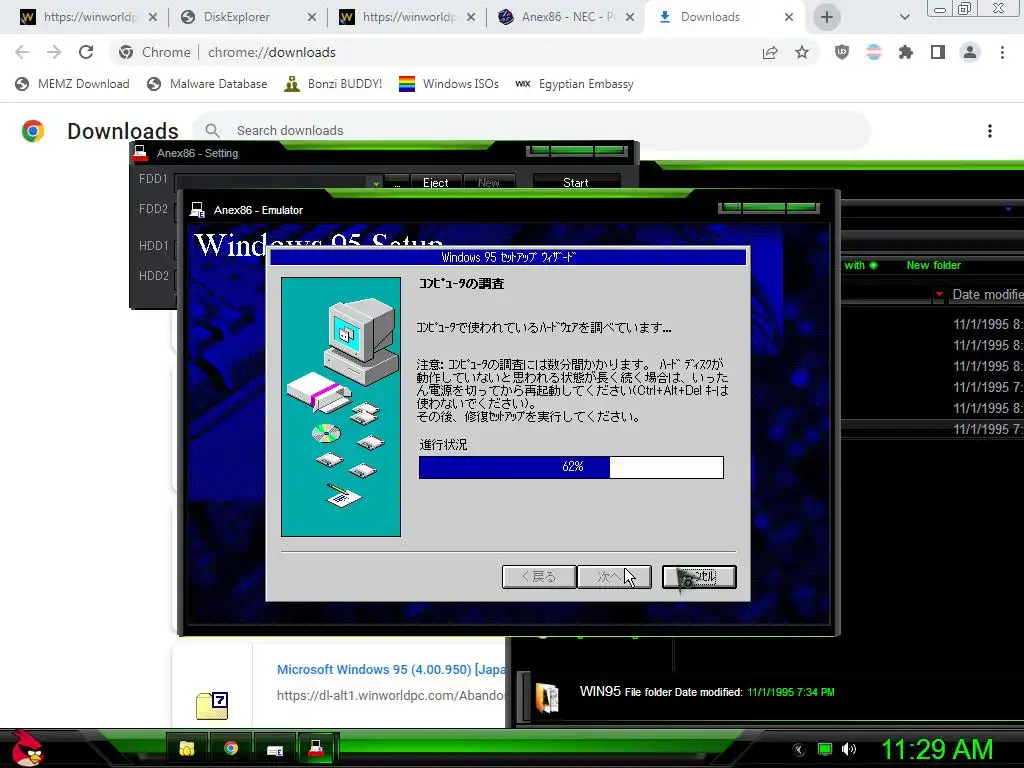Click the search magnifier in the downloads search

[212, 131]
